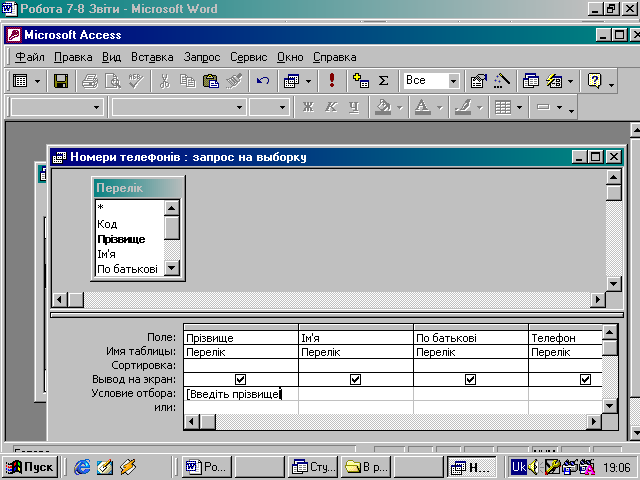Click the New Object icon
Image resolution: width=640 pixels, height=480 pixels.
pyautogui.click(x=554, y=80)
